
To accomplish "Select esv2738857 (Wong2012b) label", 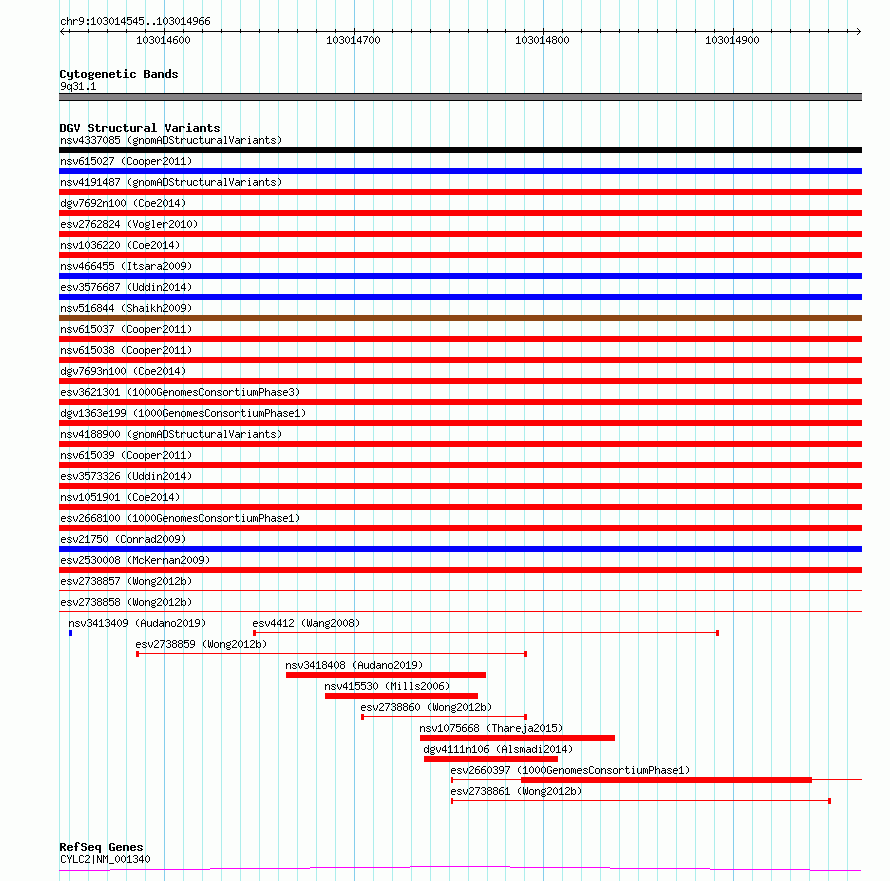I will click(126, 581).
